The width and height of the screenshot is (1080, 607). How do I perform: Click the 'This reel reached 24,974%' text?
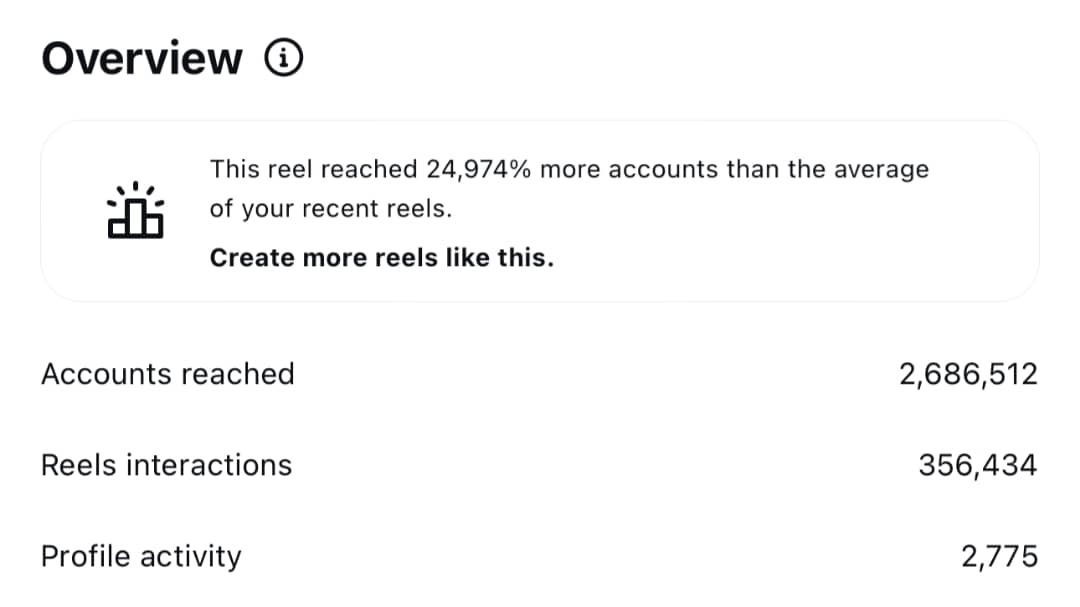315,169
